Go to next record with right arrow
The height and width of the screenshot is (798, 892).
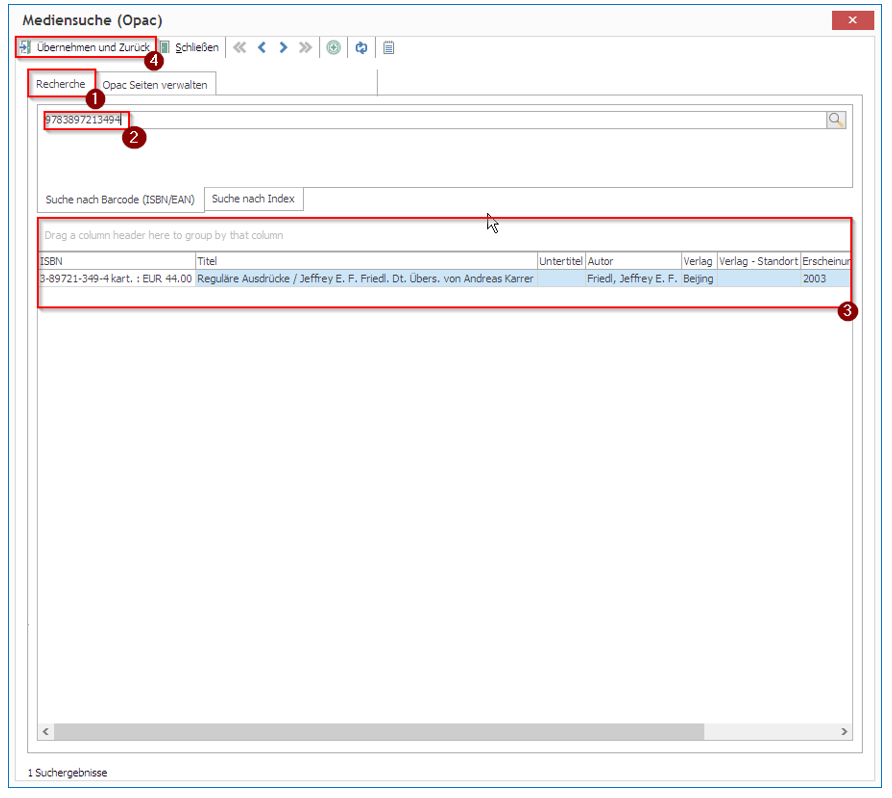283,47
